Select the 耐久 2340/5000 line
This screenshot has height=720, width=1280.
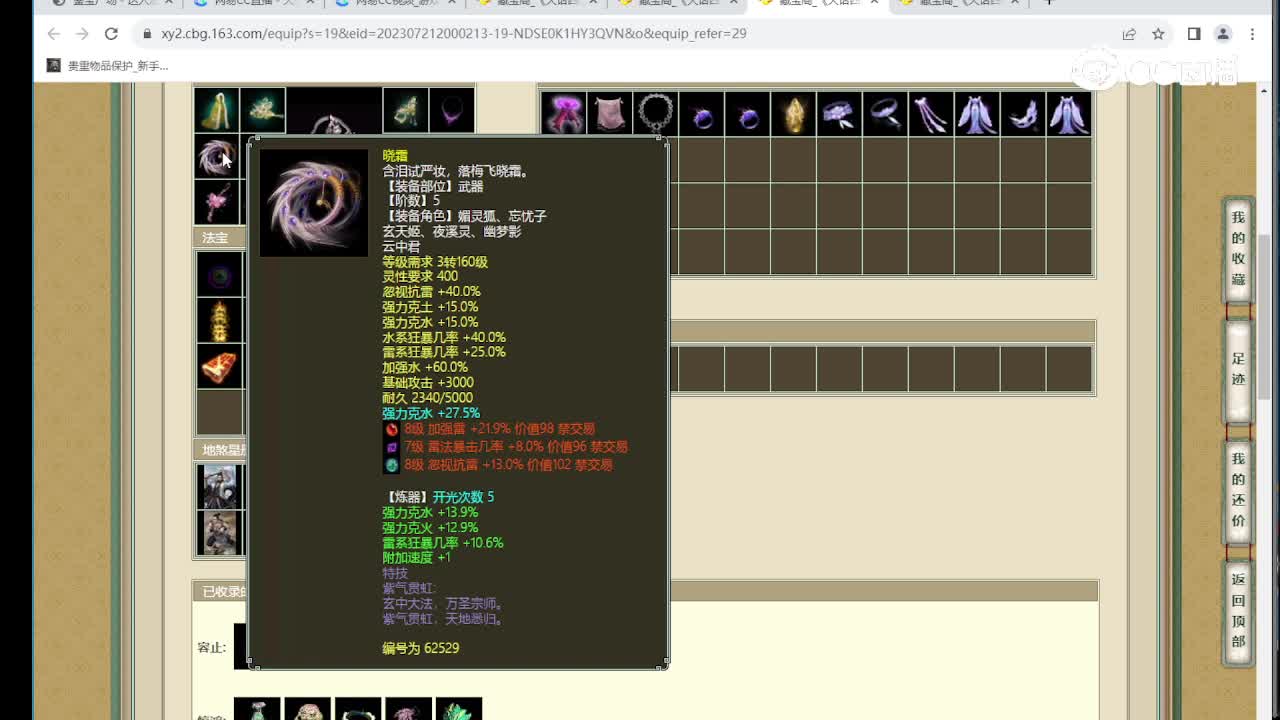(428, 398)
